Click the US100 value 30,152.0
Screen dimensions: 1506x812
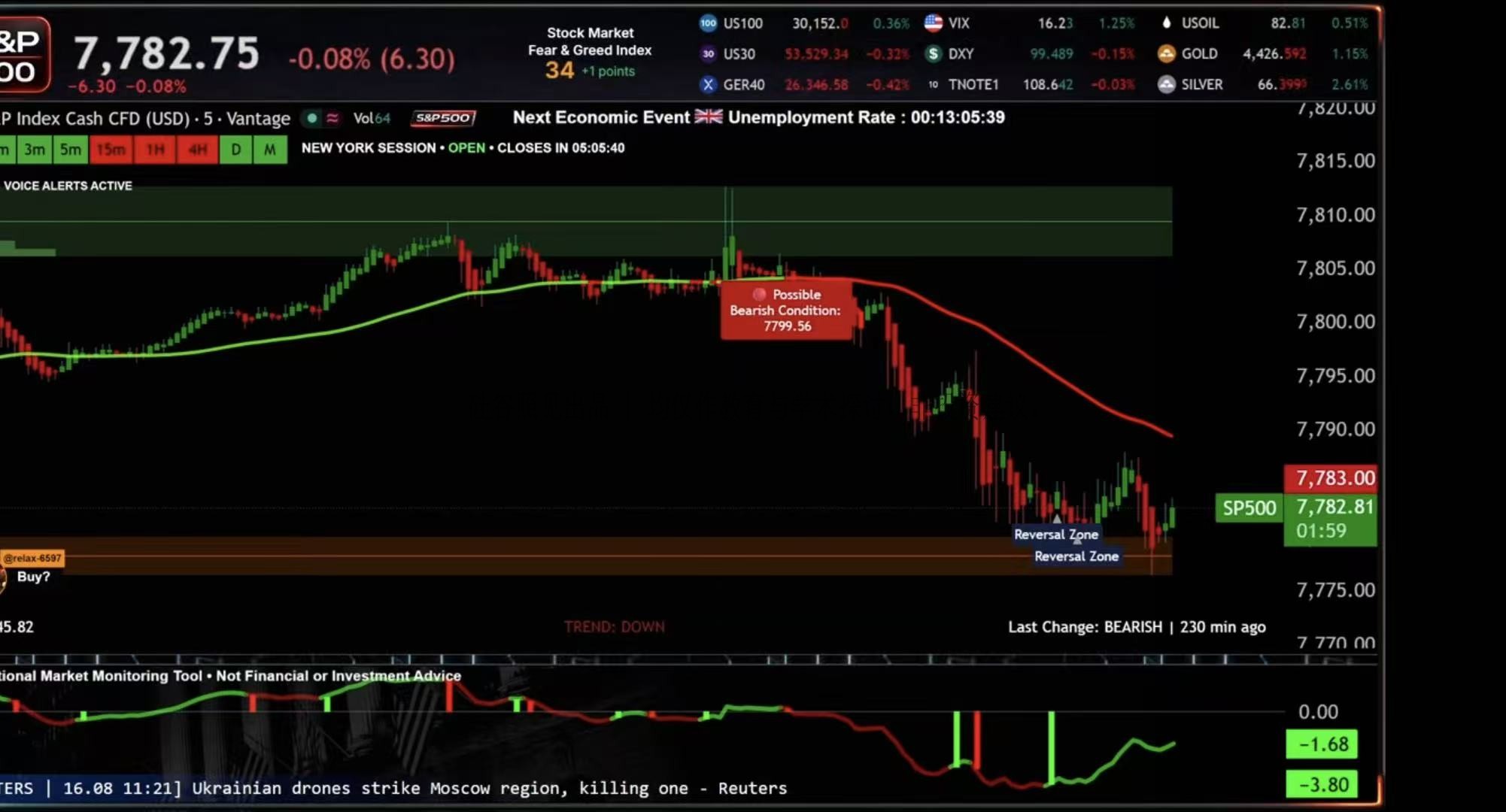820,23
